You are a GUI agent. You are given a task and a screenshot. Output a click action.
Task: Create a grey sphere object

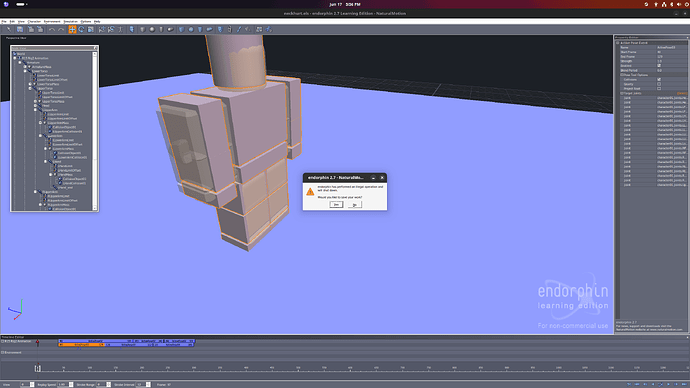[x=152, y=29]
